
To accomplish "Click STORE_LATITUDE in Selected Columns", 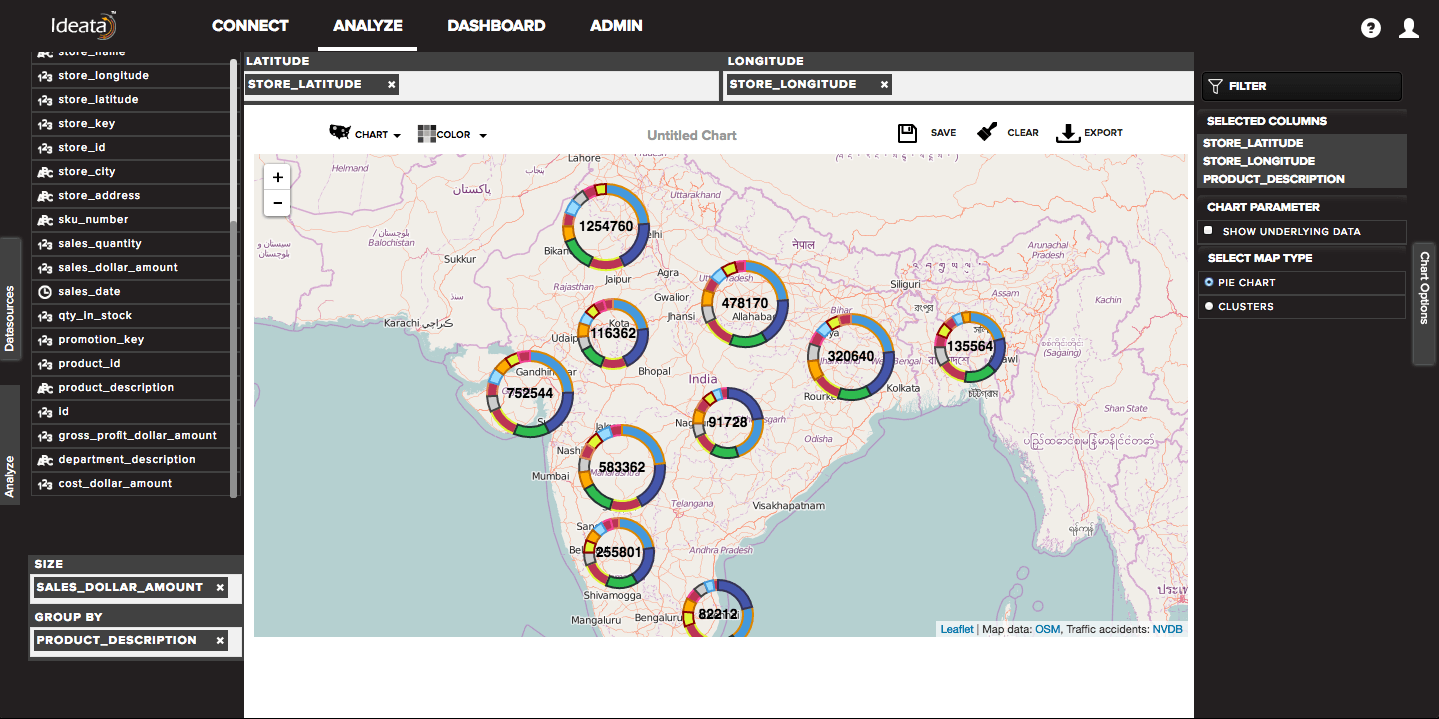I will (1253, 143).
